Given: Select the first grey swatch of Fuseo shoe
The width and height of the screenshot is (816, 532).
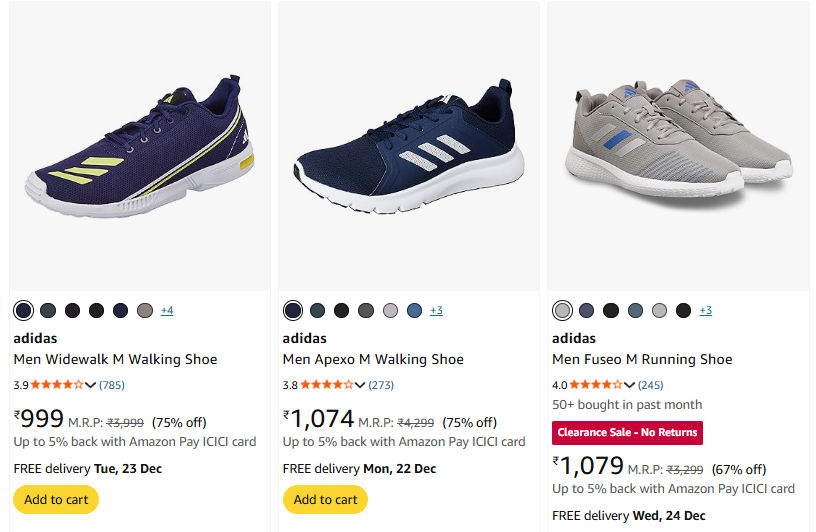Looking at the screenshot, I should coord(562,310).
